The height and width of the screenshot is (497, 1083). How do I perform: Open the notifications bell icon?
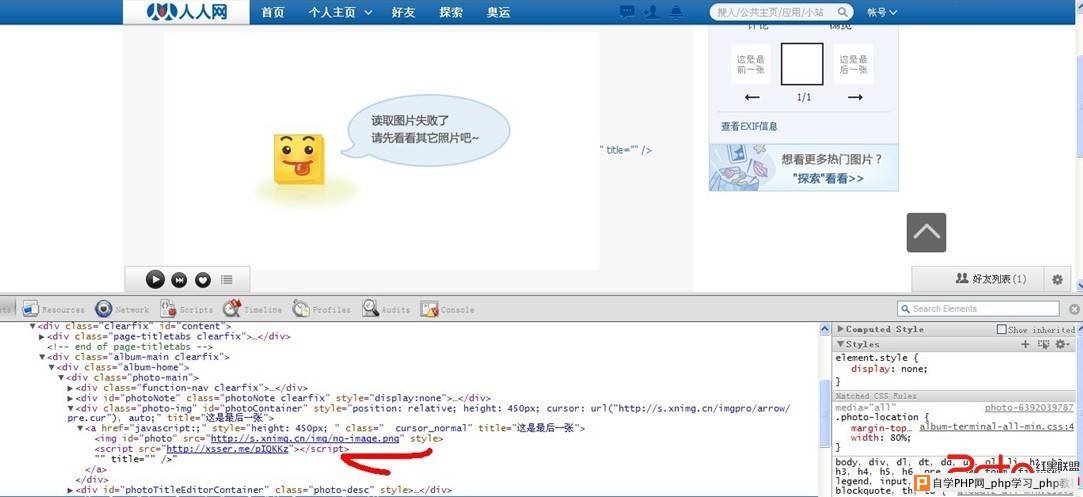pos(675,12)
